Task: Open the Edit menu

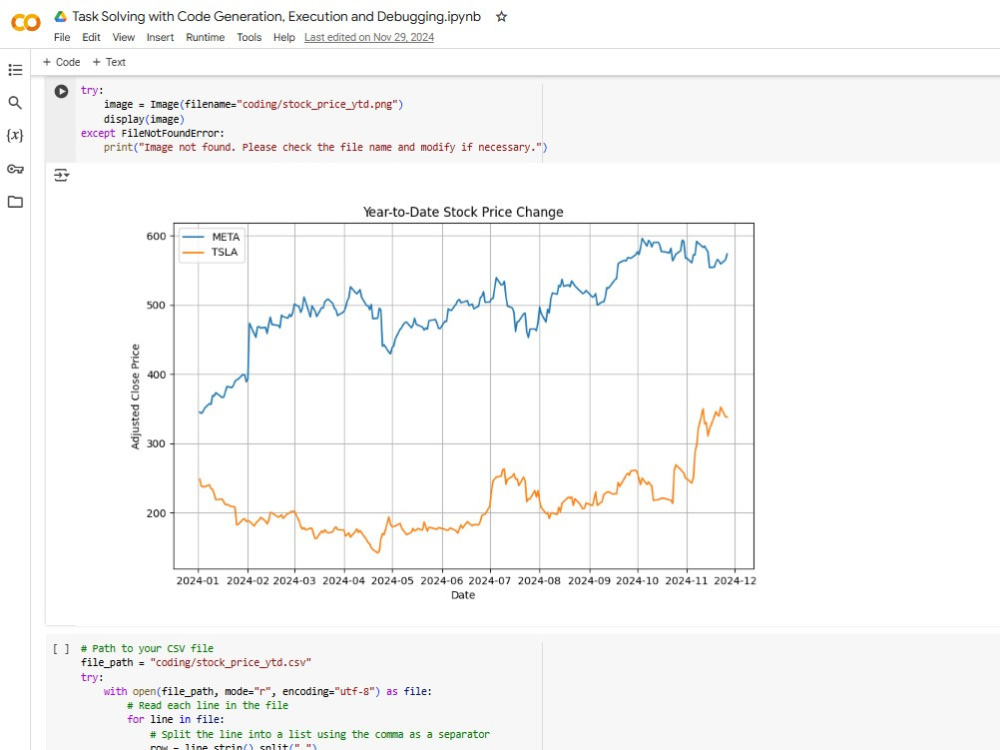Action: (91, 37)
